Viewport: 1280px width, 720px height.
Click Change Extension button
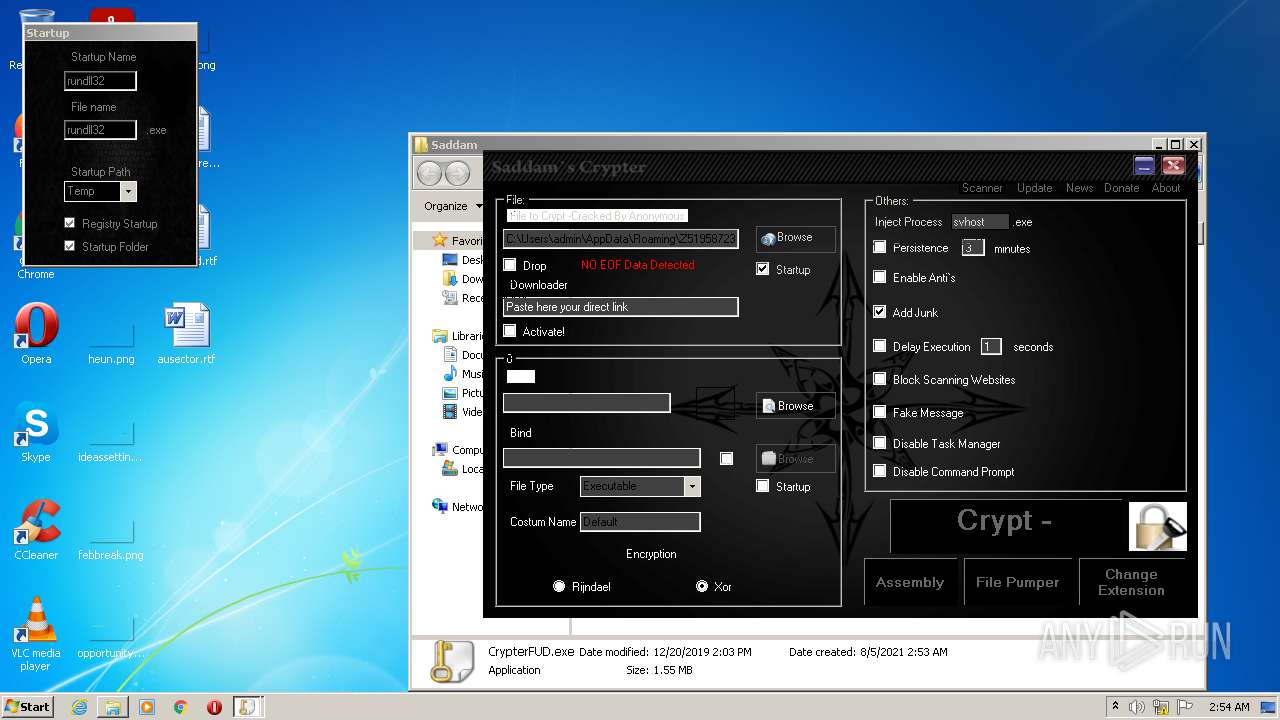pyautogui.click(x=1132, y=582)
